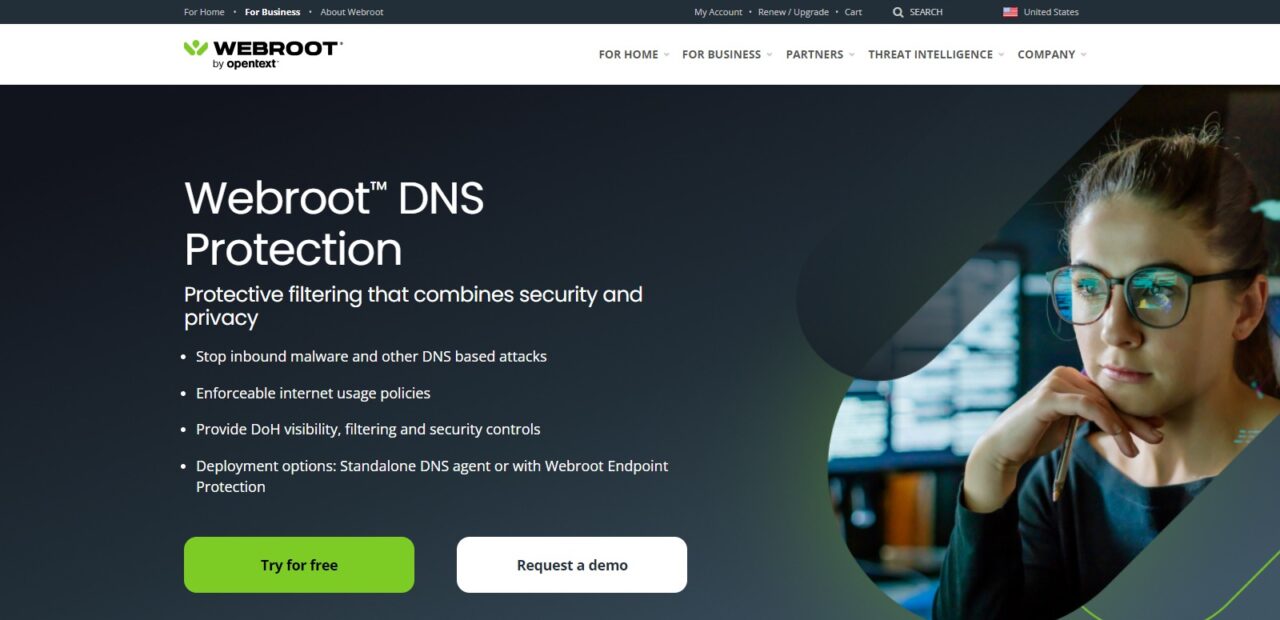Click the SEARCH text field

(x=926, y=12)
